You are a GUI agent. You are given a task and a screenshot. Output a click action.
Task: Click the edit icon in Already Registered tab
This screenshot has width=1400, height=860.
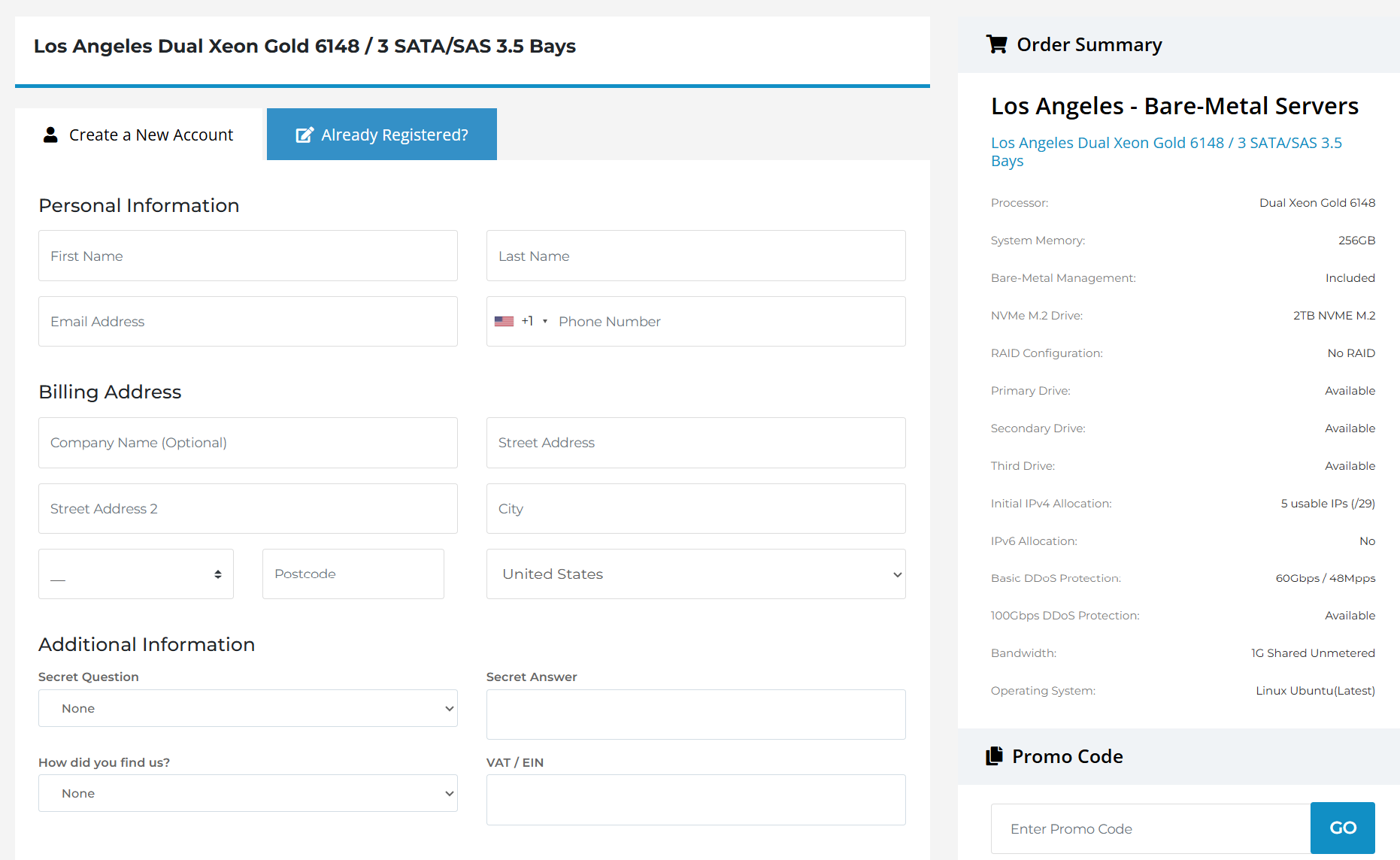[304, 135]
